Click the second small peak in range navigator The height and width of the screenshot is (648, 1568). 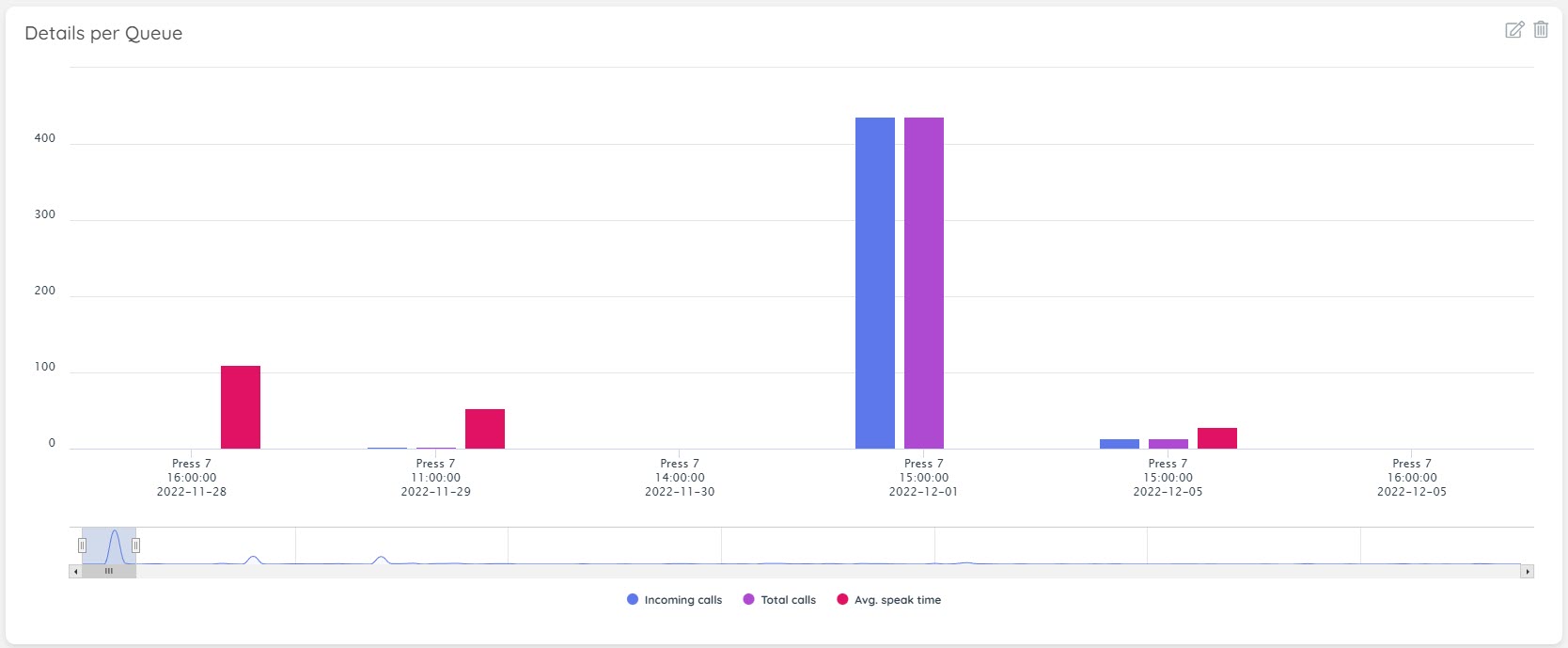[380, 559]
